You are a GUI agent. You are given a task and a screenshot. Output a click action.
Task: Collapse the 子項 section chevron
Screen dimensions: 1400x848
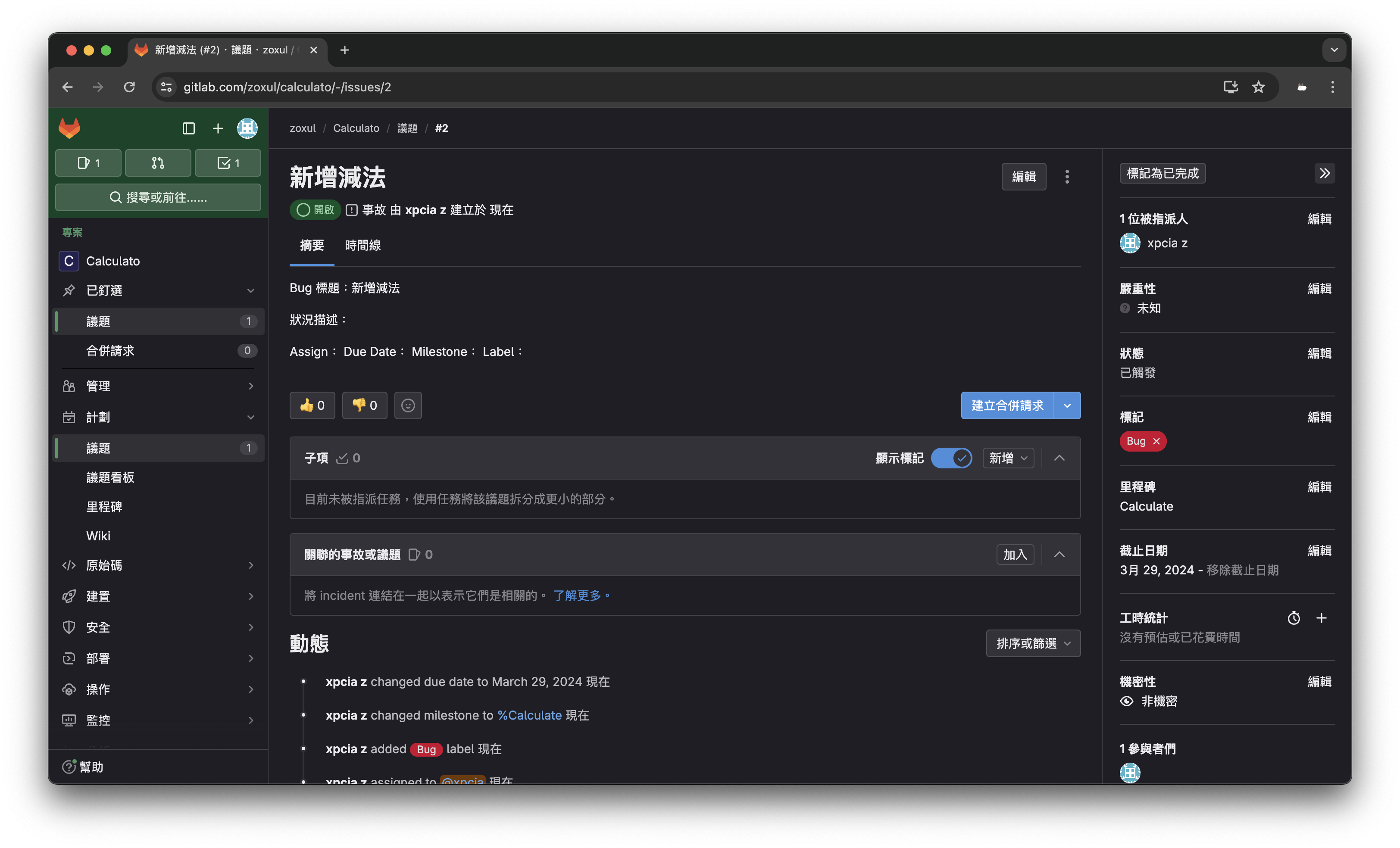1059,458
